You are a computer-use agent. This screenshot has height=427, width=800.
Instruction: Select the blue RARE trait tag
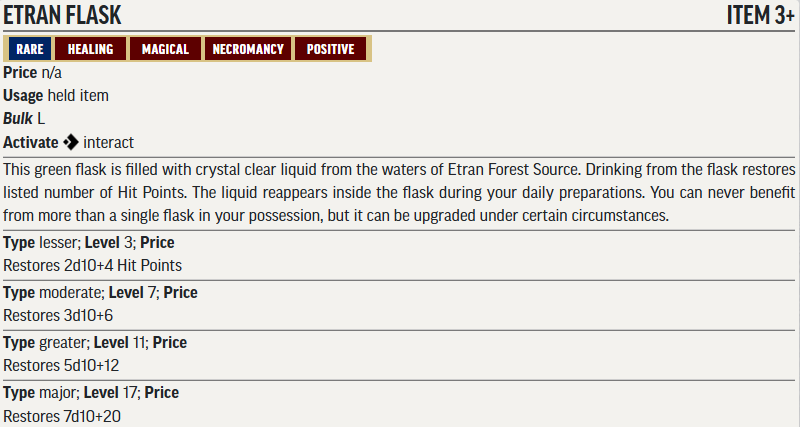click(29, 49)
